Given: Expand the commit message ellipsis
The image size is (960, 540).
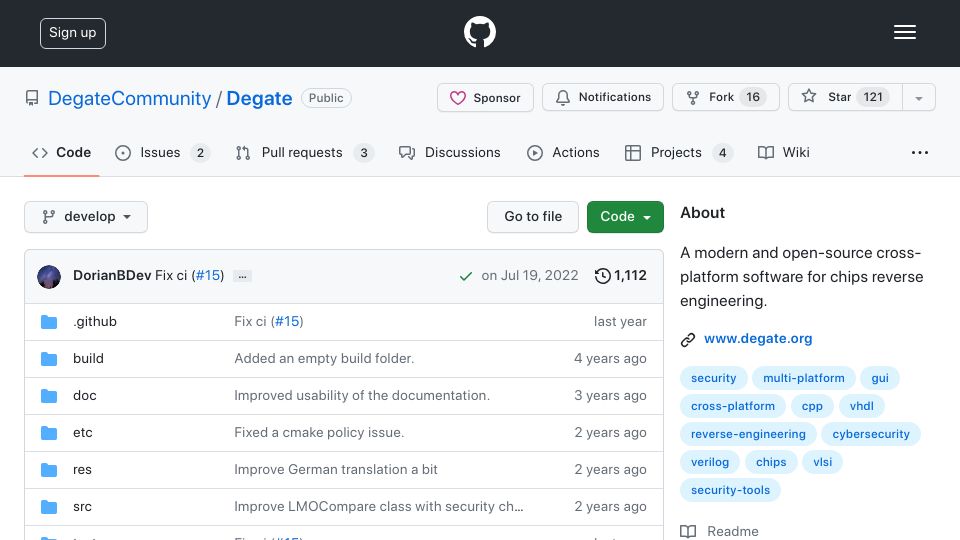Looking at the screenshot, I should [x=242, y=276].
